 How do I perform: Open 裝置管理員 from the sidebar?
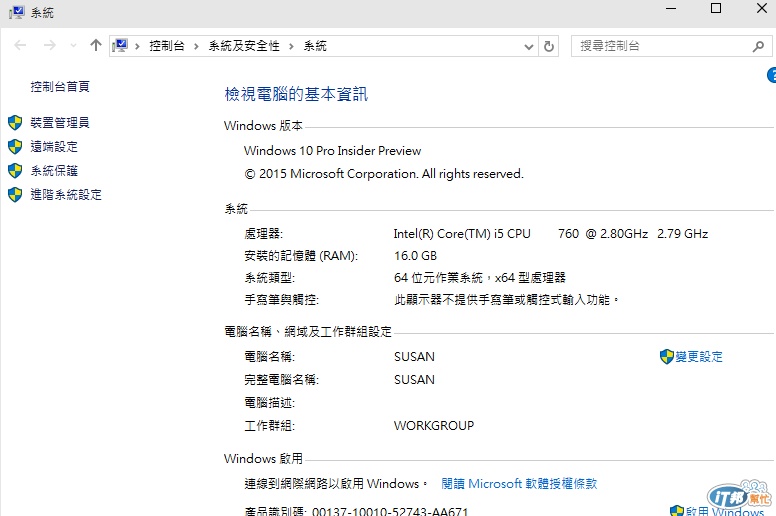point(60,122)
